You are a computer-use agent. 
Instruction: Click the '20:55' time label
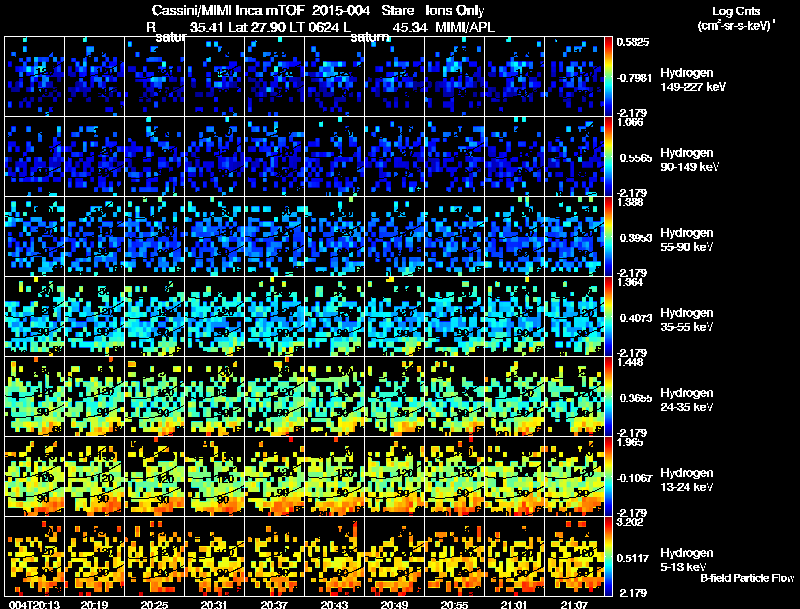(x=455, y=604)
